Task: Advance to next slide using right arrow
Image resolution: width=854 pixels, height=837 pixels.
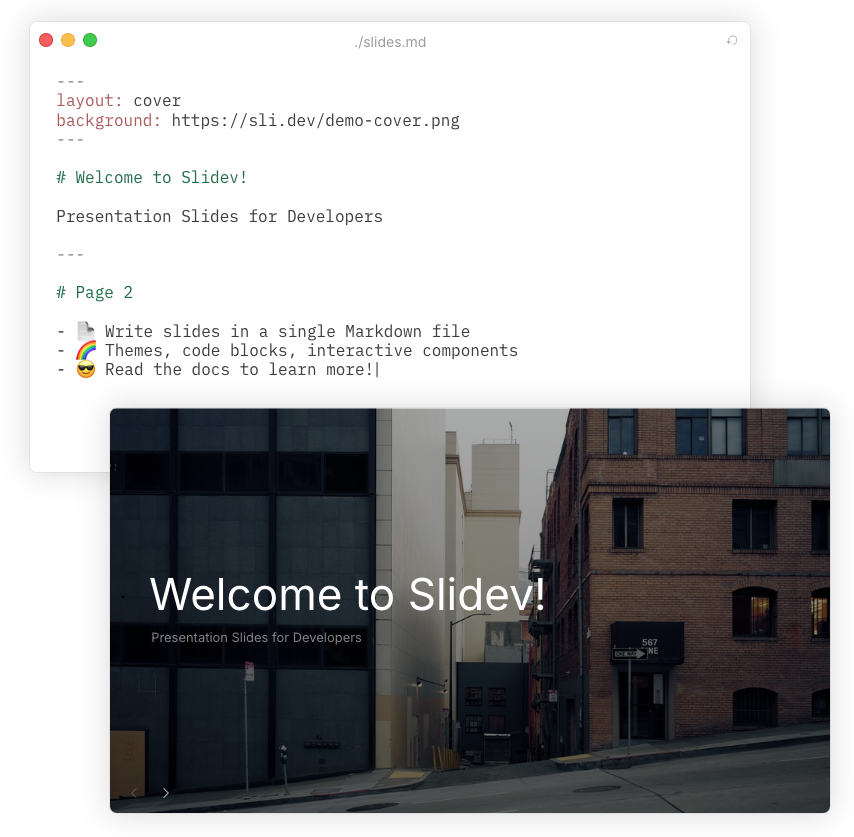Action: (165, 792)
